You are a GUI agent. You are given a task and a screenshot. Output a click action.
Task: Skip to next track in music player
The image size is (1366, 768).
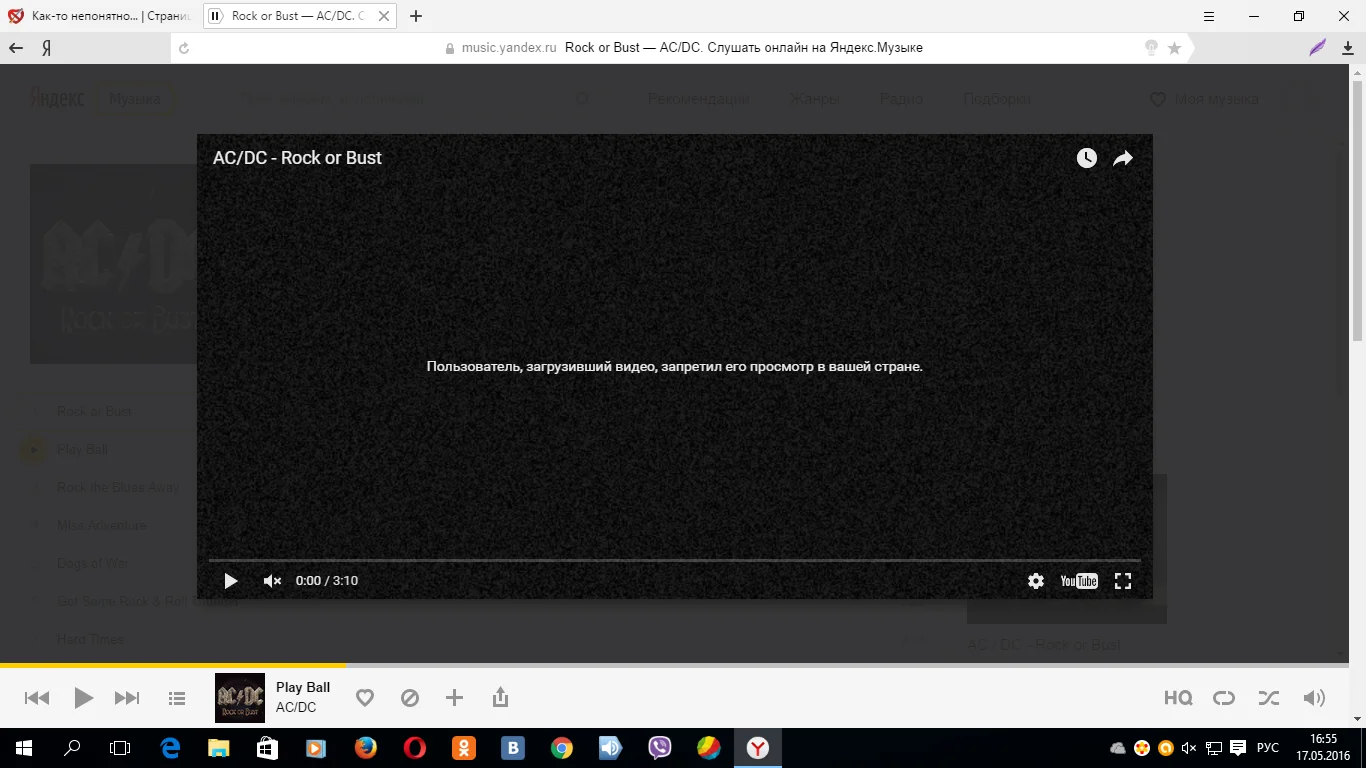[x=127, y=698]
